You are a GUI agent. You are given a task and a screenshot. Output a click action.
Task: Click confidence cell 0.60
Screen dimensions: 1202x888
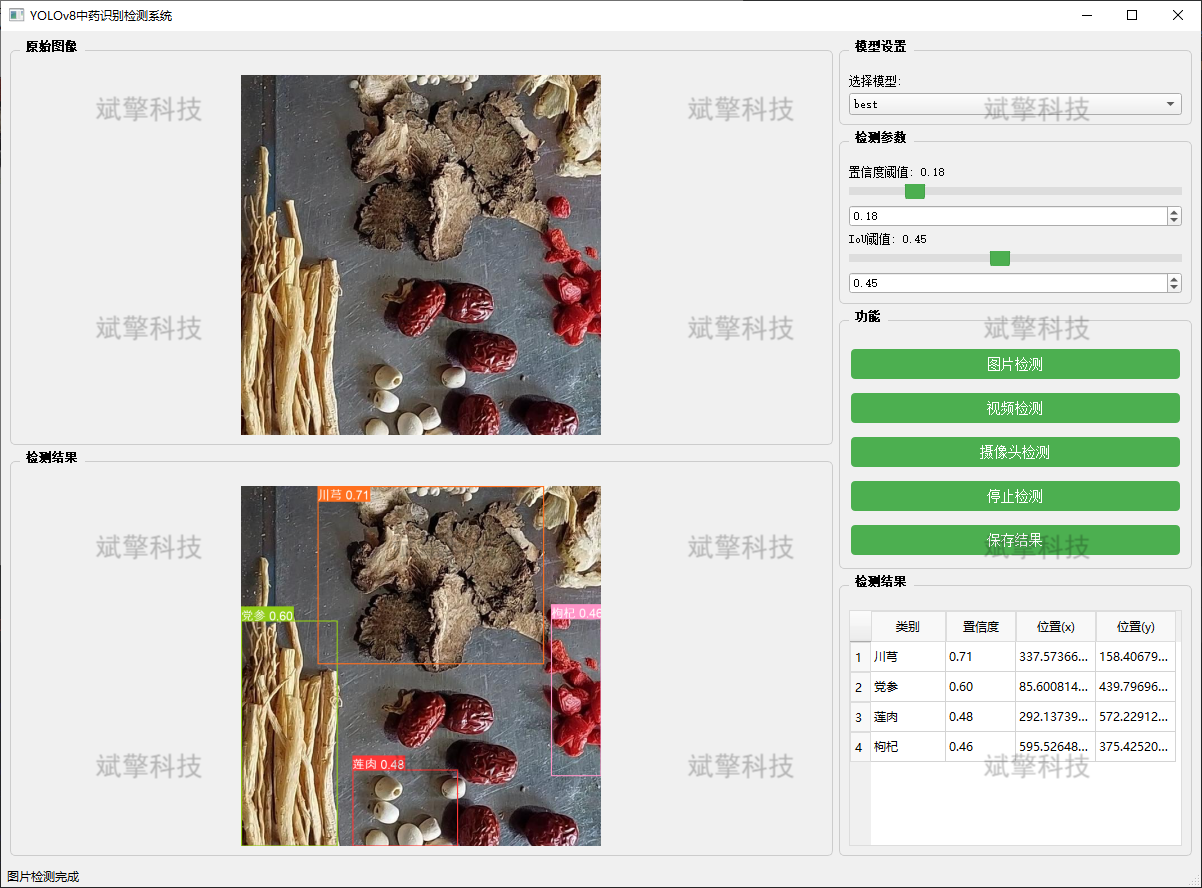click(981, 687)
